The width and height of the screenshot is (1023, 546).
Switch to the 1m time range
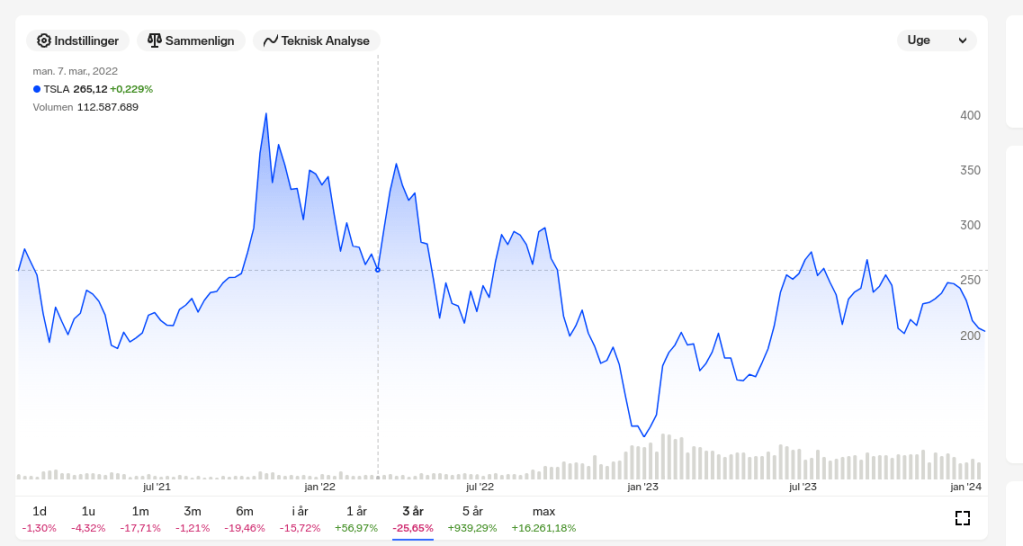click(x=140, y=518)
